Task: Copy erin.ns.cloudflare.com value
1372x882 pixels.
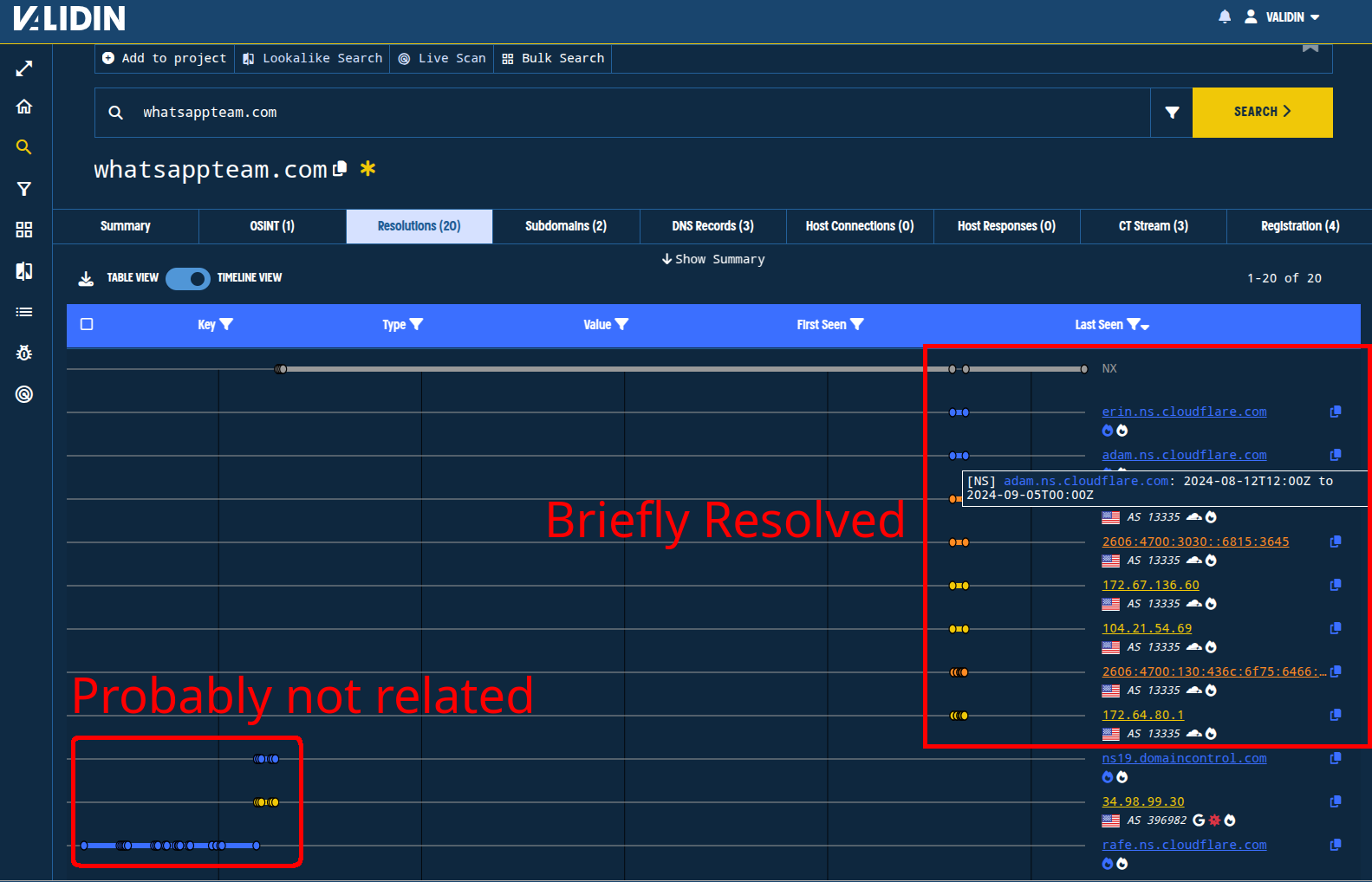Action: [1336, 412]
